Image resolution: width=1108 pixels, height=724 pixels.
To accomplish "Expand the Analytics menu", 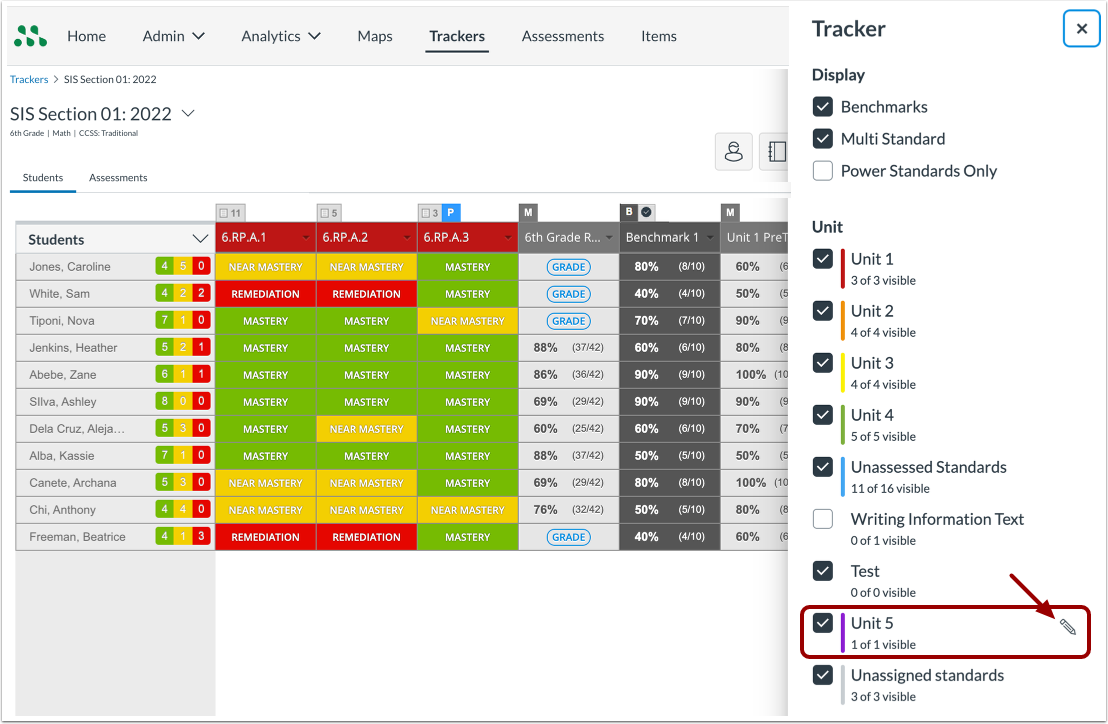I will click(x=281, y=36).
